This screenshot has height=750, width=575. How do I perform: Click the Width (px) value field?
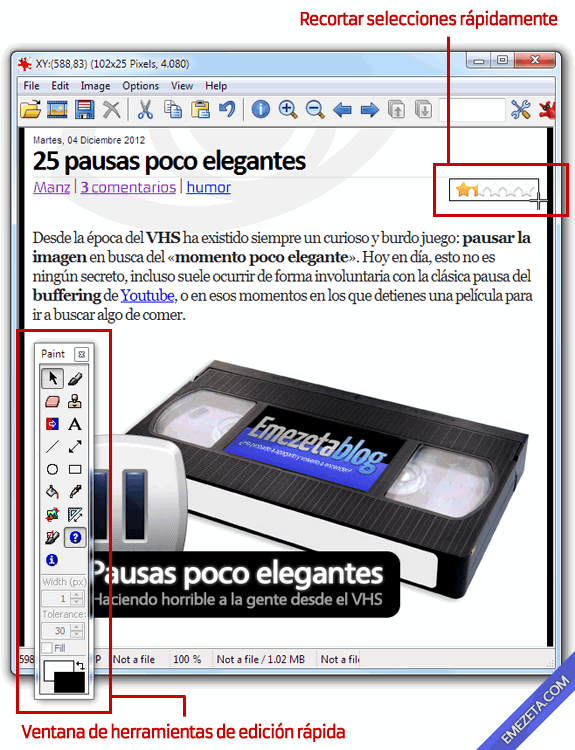pos(56,598)
